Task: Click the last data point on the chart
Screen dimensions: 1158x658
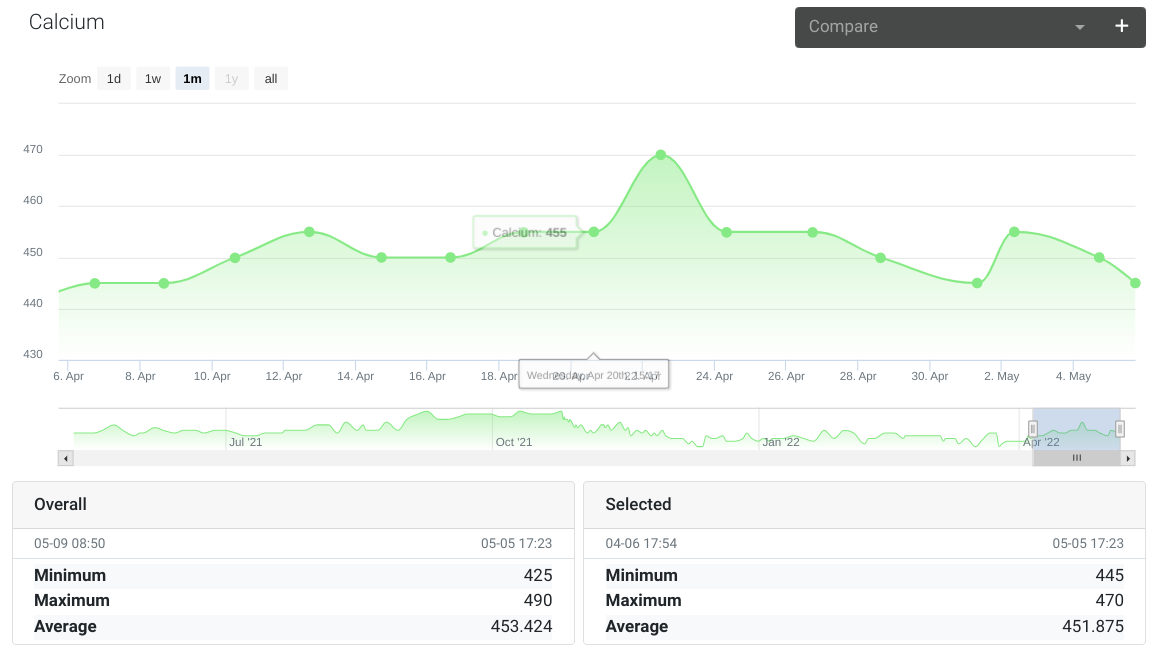Action: tap(1135, 283)
